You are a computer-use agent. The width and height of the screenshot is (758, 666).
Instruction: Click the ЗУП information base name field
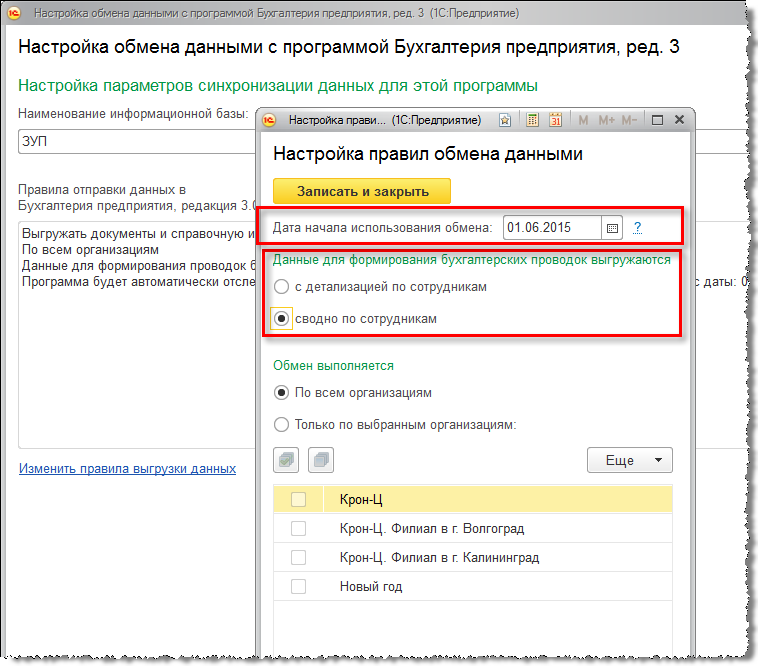click(137, 142)
